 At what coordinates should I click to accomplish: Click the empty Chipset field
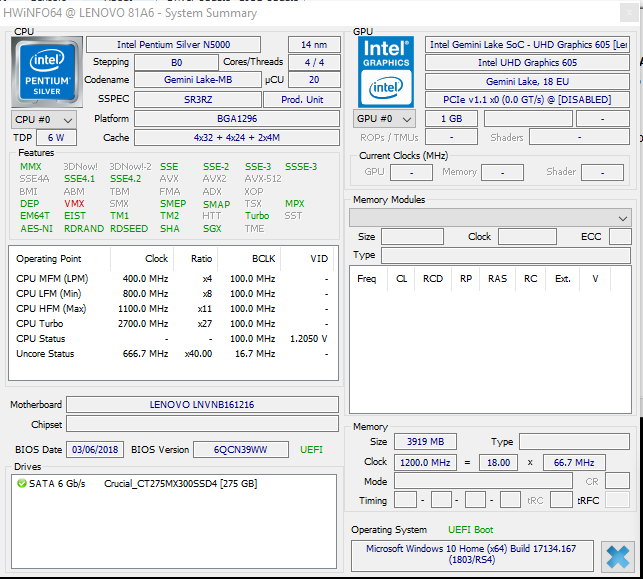coord(202,424)
